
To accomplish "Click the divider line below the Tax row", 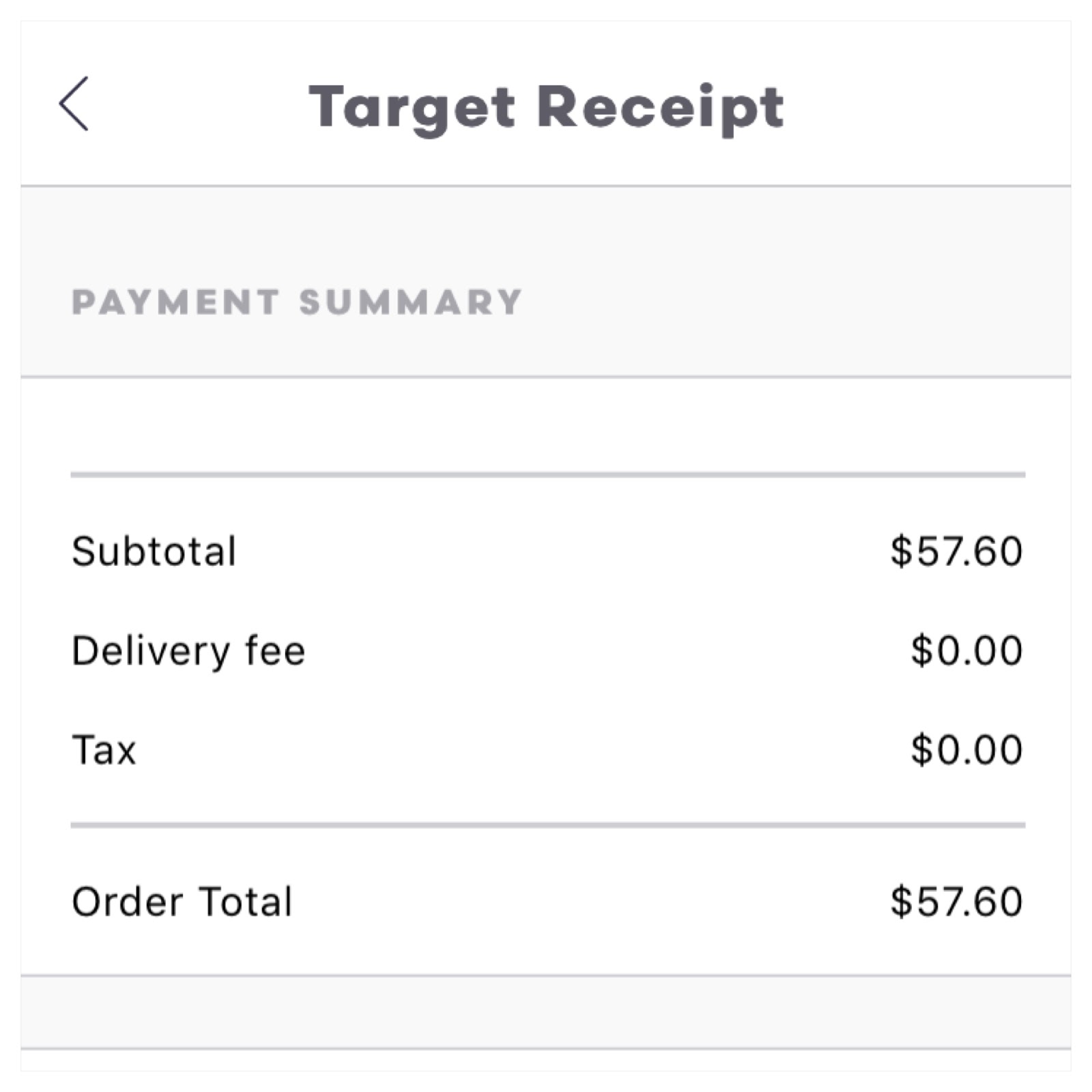I will 548,825.
